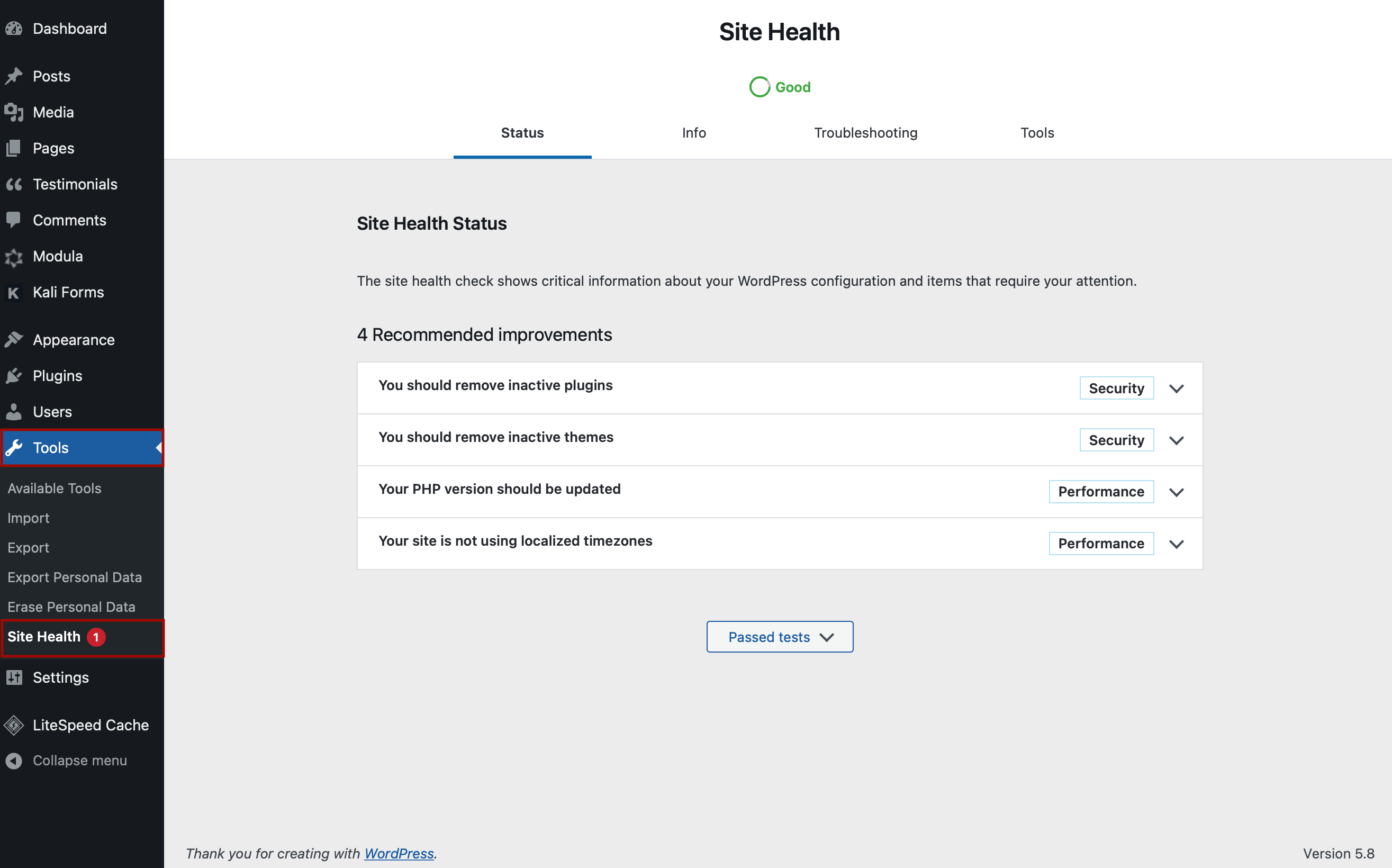Click the Plugins plug icon

14,376
